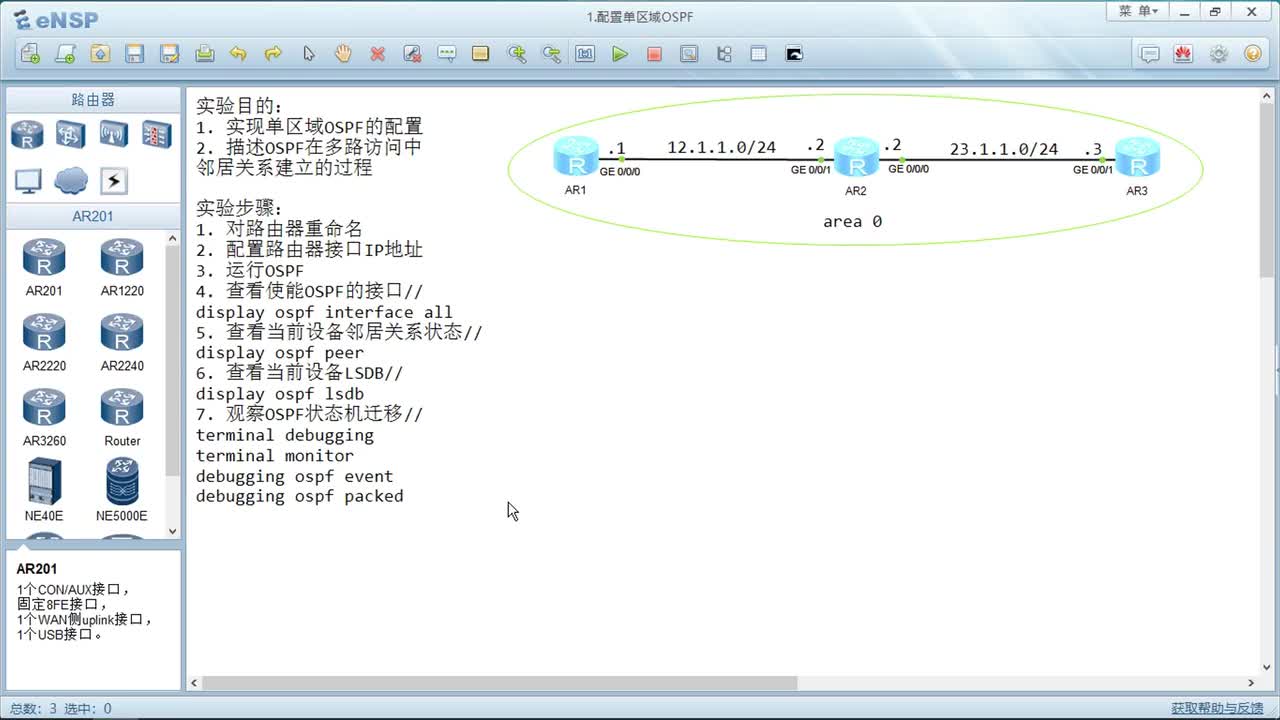Pick the NE40E router model

click(44, 490)
